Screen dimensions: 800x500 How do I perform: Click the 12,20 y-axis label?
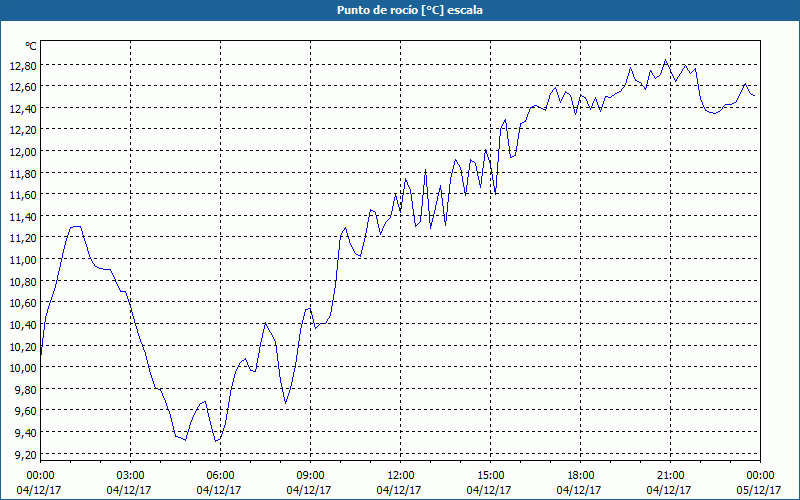[x=23, y=130]
